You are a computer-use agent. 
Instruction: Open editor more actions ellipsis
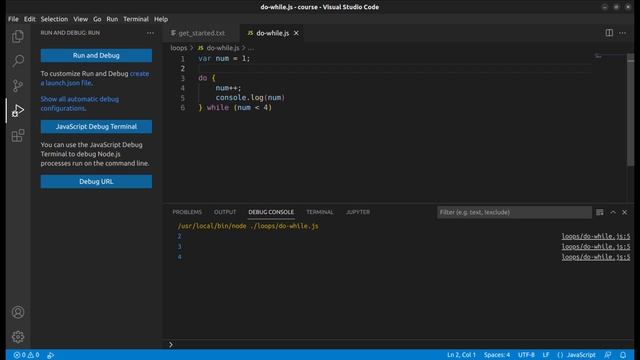point(622,33)
